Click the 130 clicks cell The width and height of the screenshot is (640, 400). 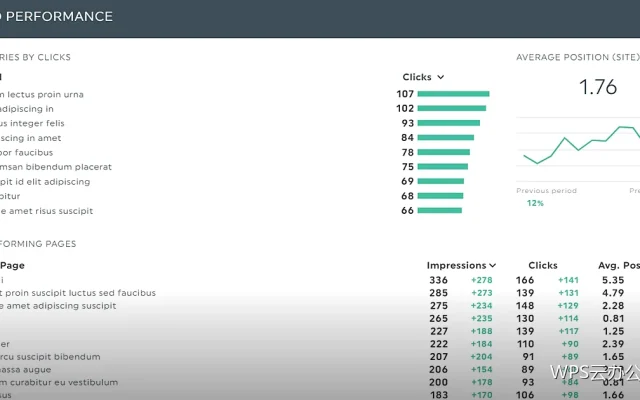pyautogui.click(x=525, y=318)
